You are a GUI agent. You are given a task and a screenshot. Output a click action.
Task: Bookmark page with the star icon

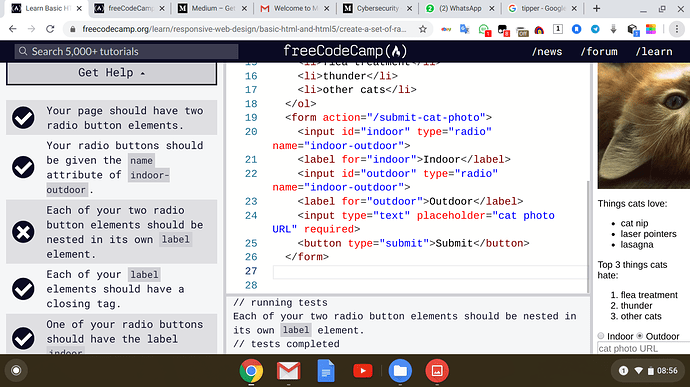click(x=422, y=29)
